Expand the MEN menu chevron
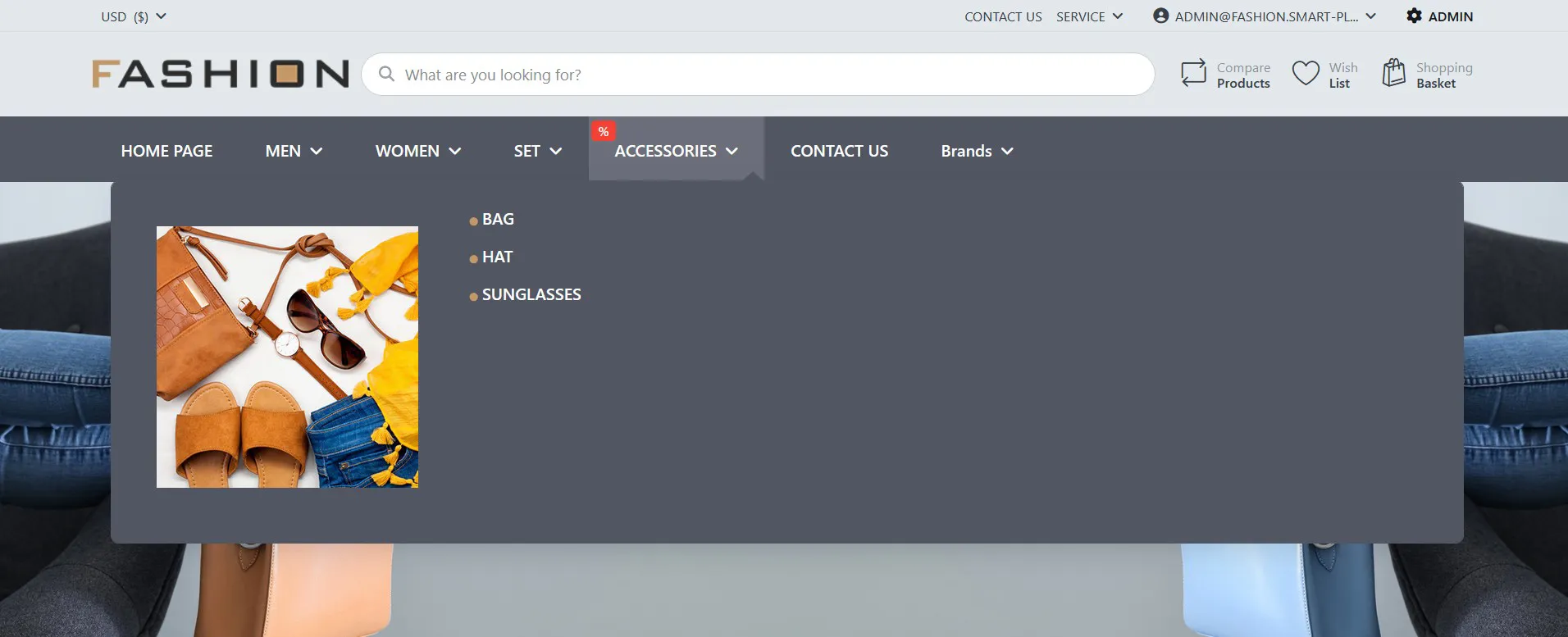 317,151
